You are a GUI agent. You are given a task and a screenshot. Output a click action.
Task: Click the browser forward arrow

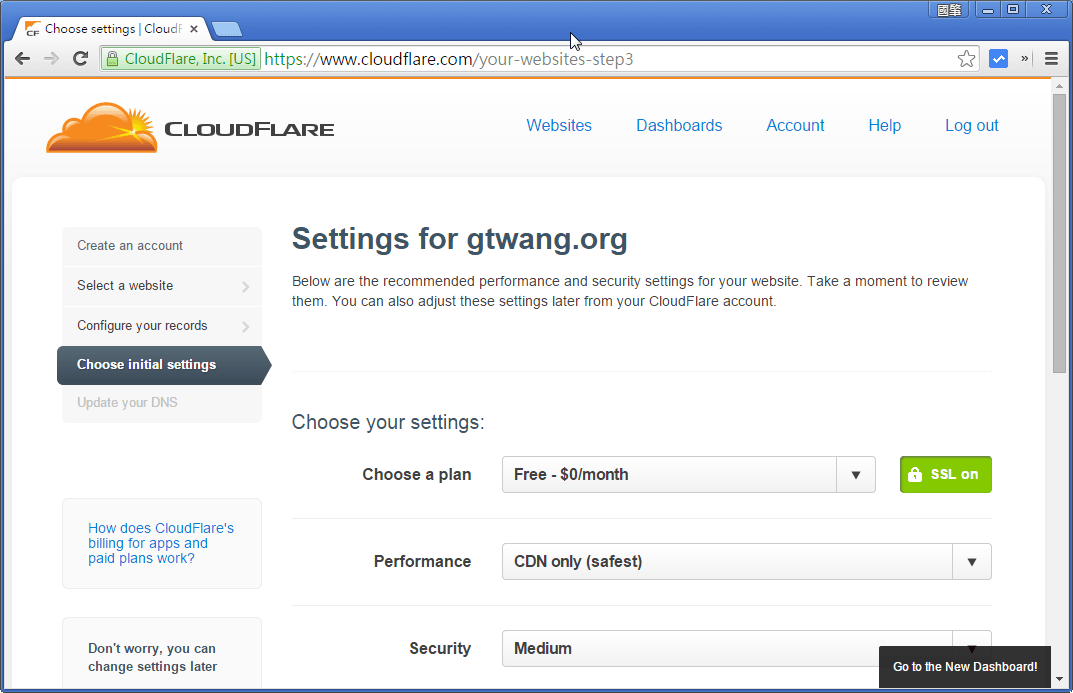51,58
